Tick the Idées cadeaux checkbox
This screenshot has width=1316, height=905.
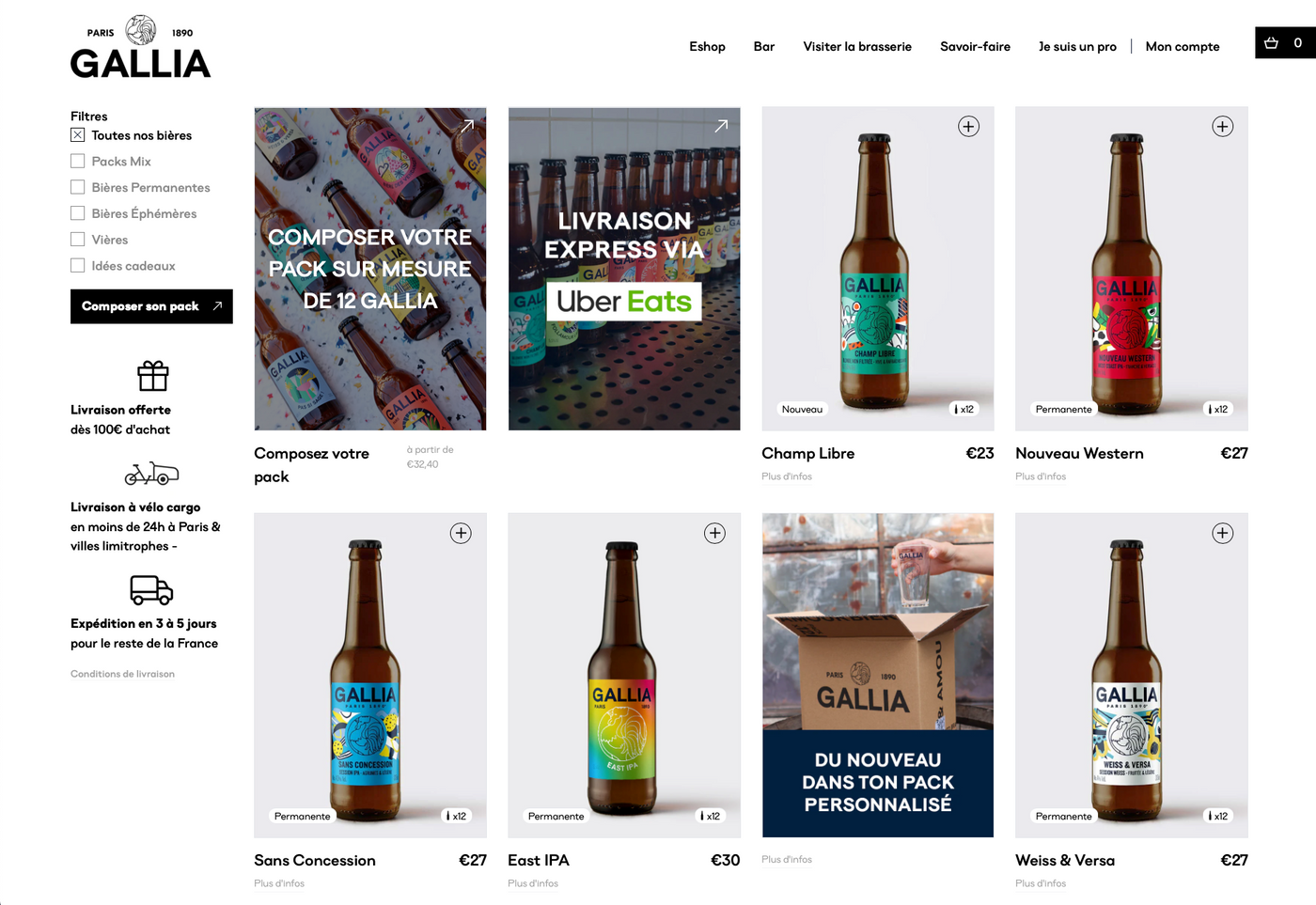pos(78,266)
